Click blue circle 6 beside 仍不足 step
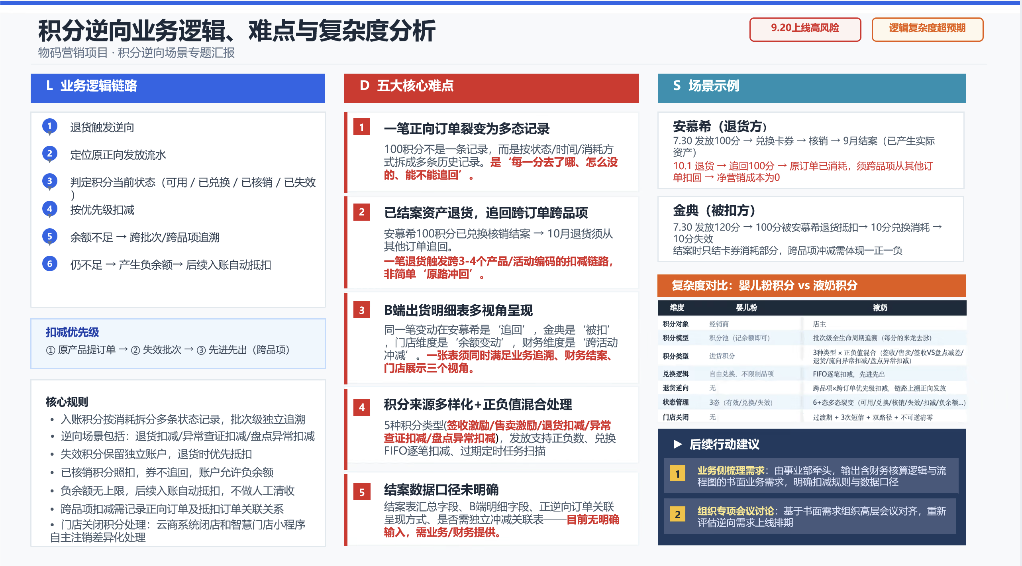Image resolution: width=1022 pixels, height=566 pixels. 50,264
